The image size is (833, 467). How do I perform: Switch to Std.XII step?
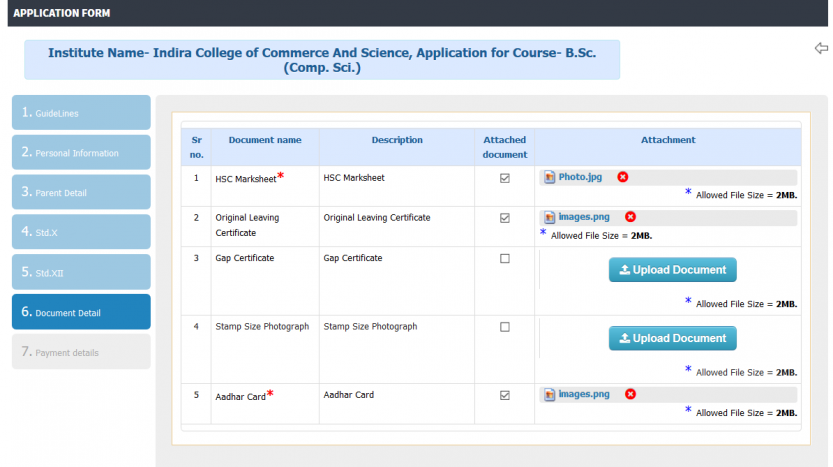point(81,272)
